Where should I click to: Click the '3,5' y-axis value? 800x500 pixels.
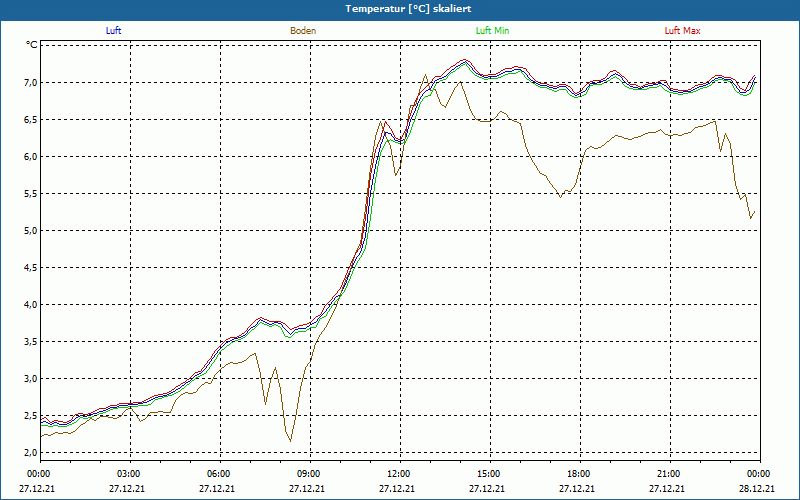[x=31, y=341]
